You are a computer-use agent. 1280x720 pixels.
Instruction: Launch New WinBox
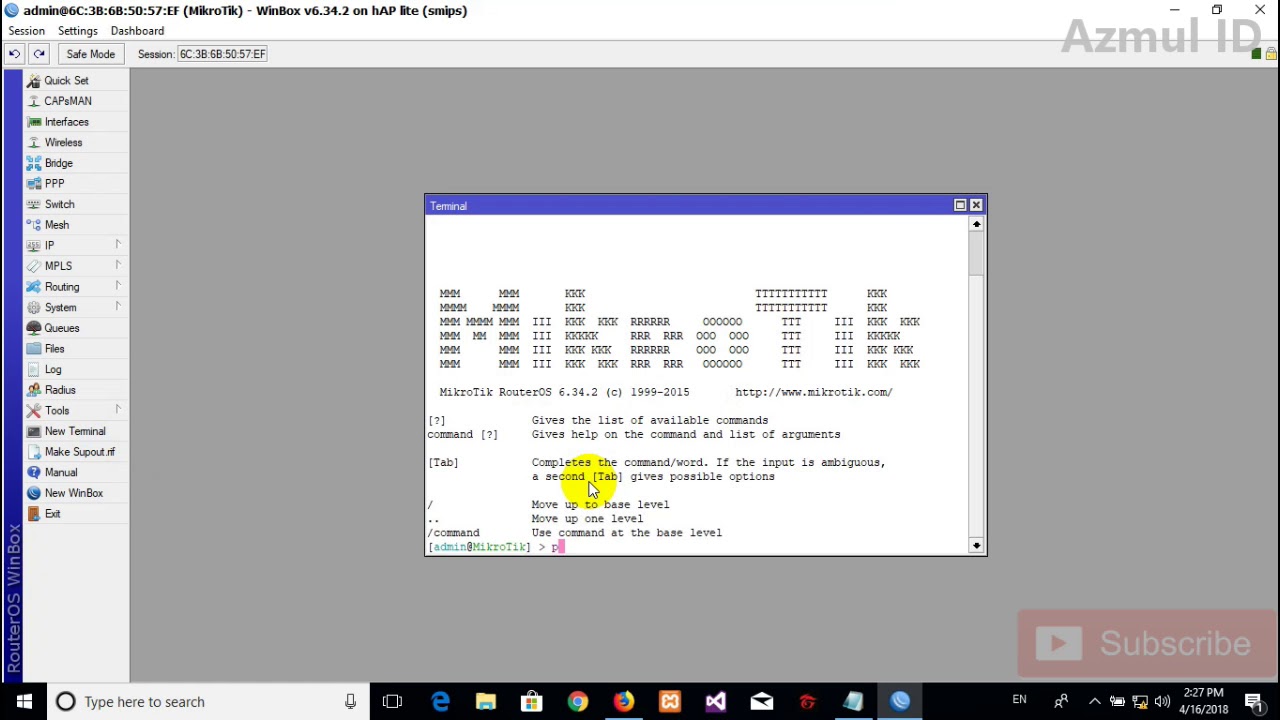tap(73, 493)
